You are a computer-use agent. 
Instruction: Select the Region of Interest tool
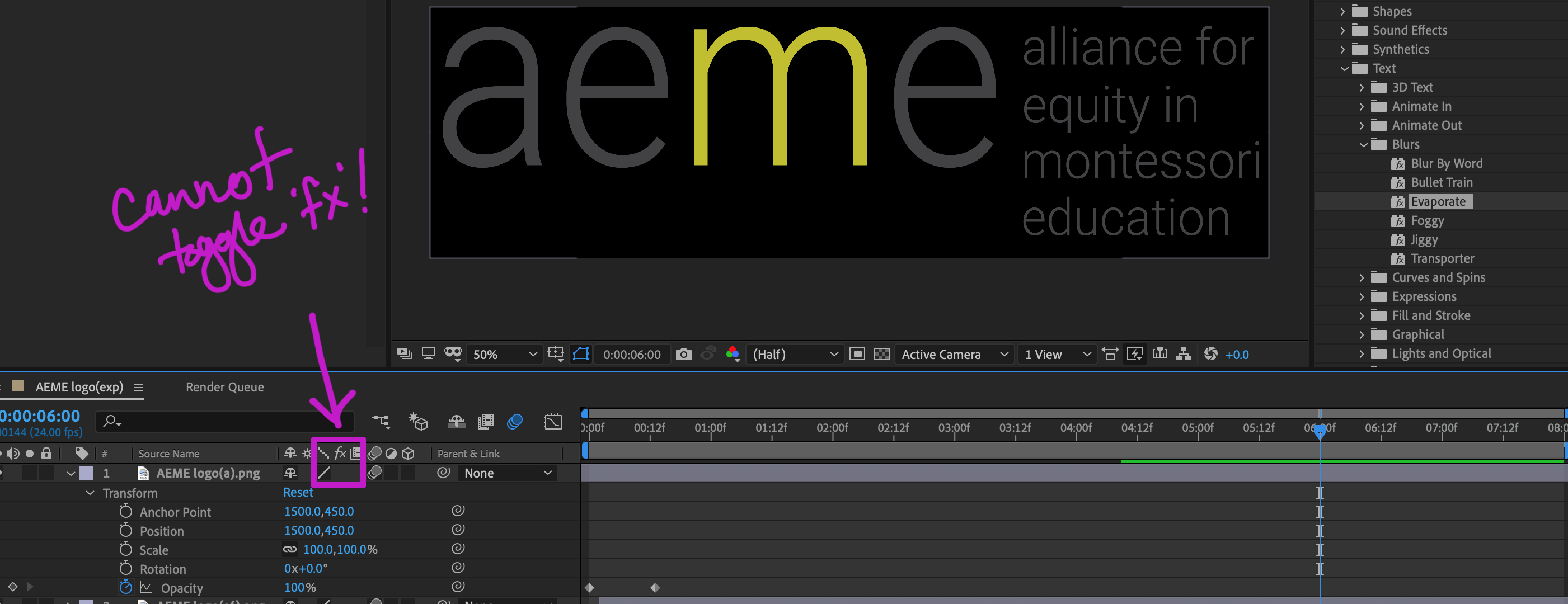858,353
